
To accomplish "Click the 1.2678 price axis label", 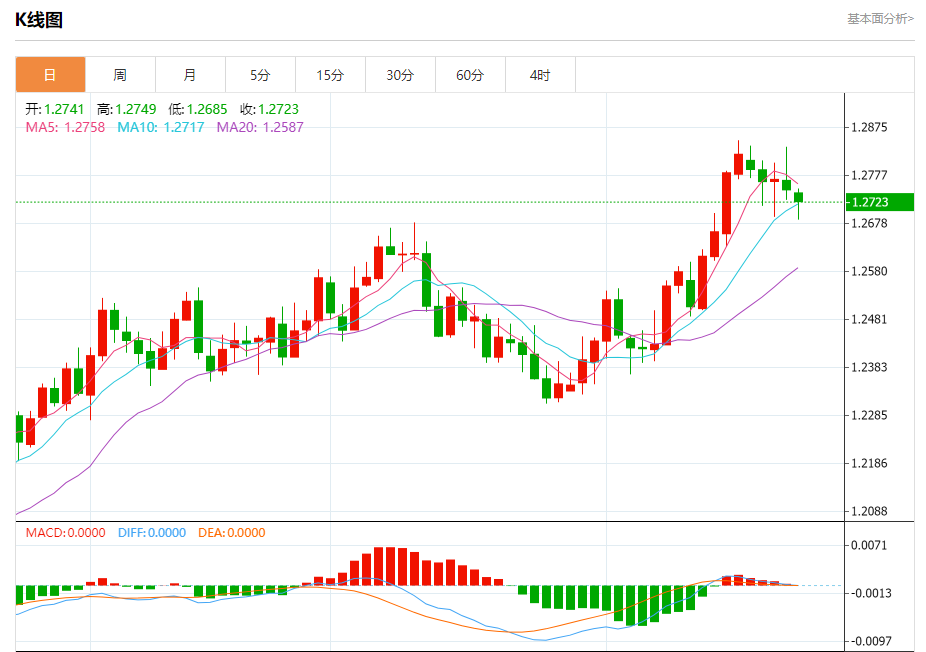I will pos(869,223).
